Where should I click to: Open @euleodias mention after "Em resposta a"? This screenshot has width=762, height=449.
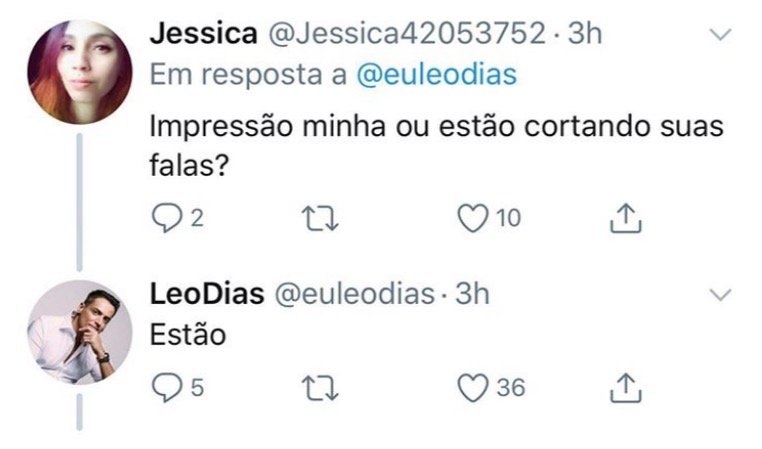[x=436, y=77]
